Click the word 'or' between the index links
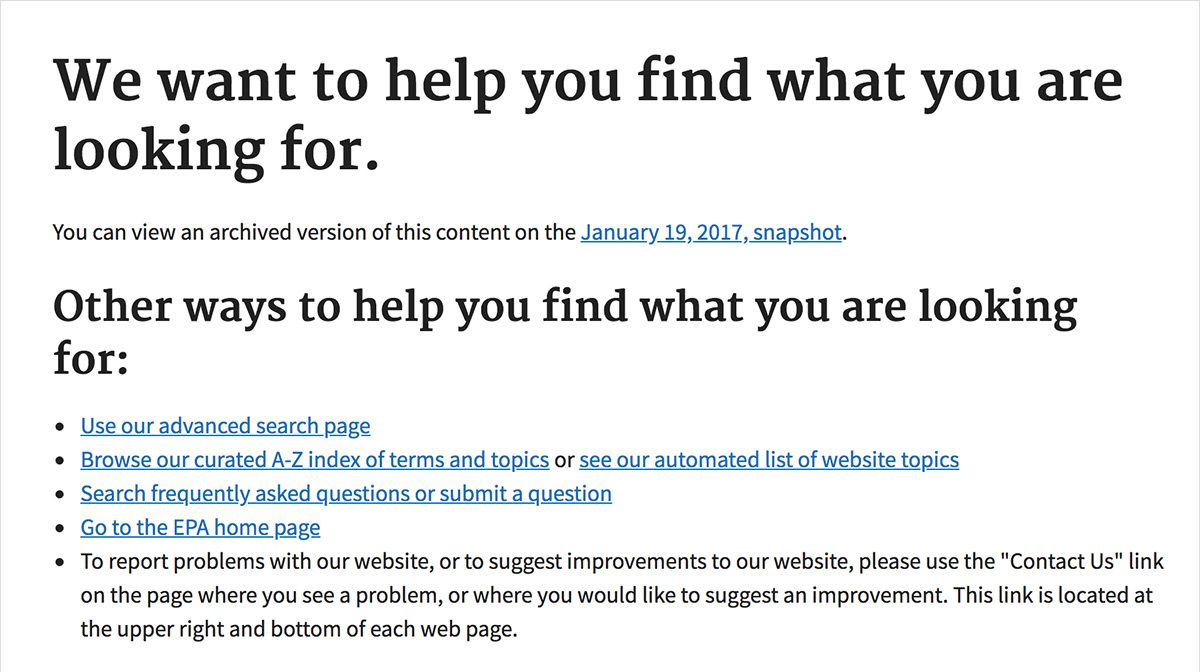The width and height of the screenshot is (1200, 672). (x=564, y=460)
